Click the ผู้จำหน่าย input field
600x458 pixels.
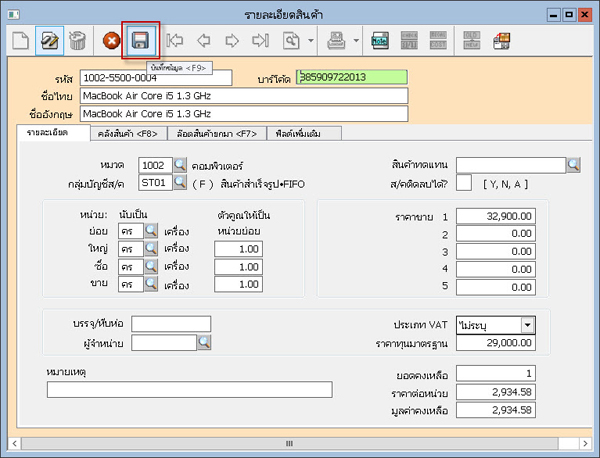(x=164, y=342)
